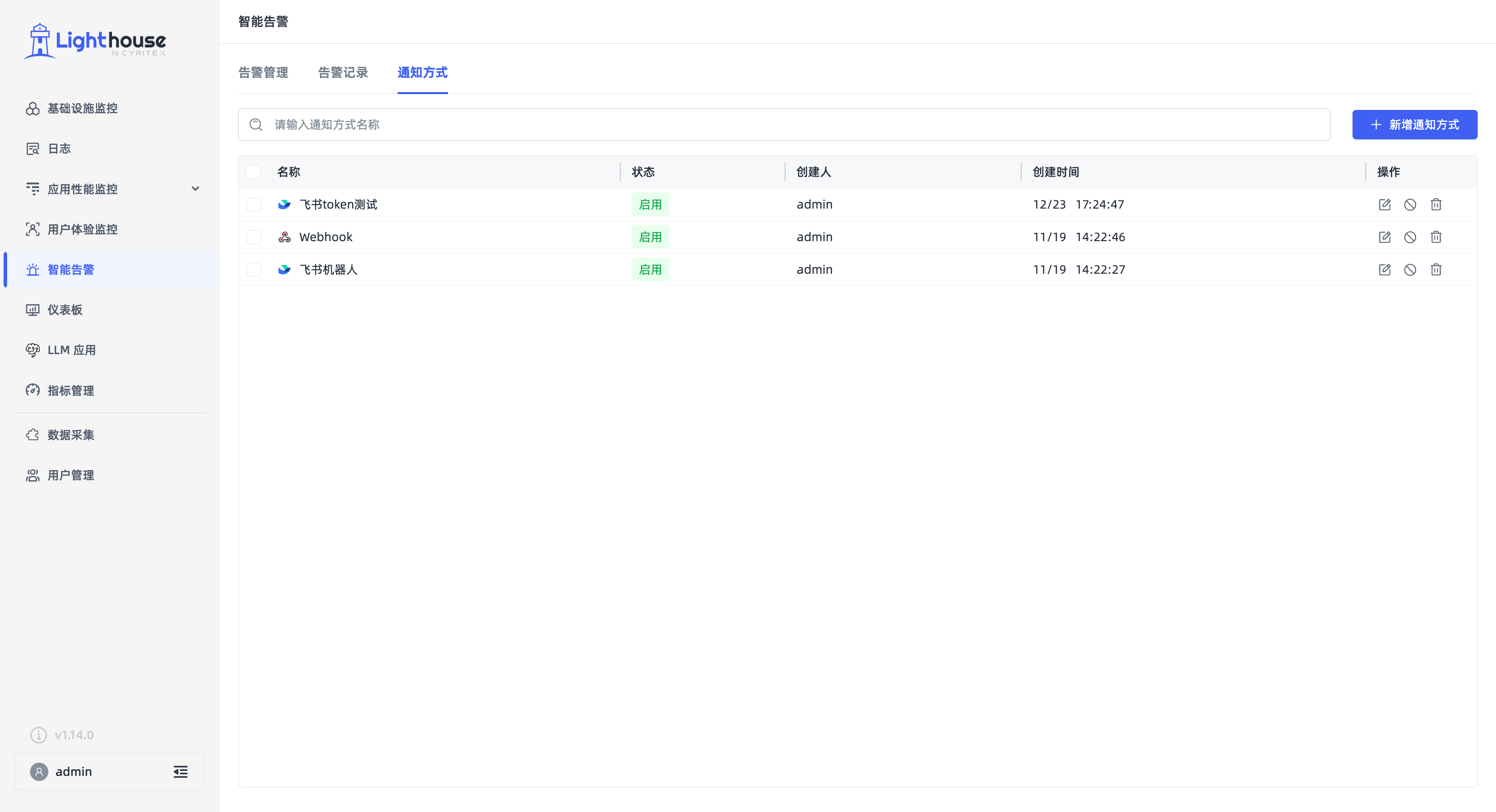Click the 状态 column header
The image size is (1496, 812).
tap(644, 172)
